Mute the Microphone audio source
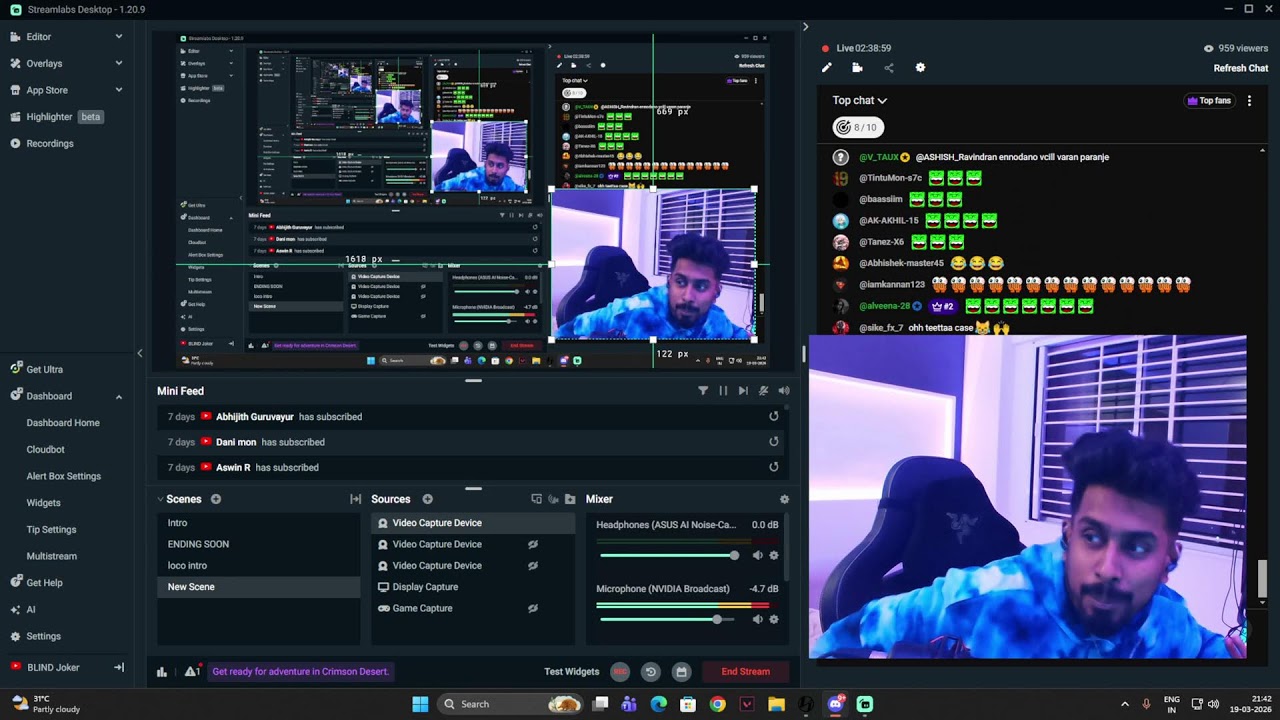Viewport: 1280px width, 720px height. click(x=757, y=619)
